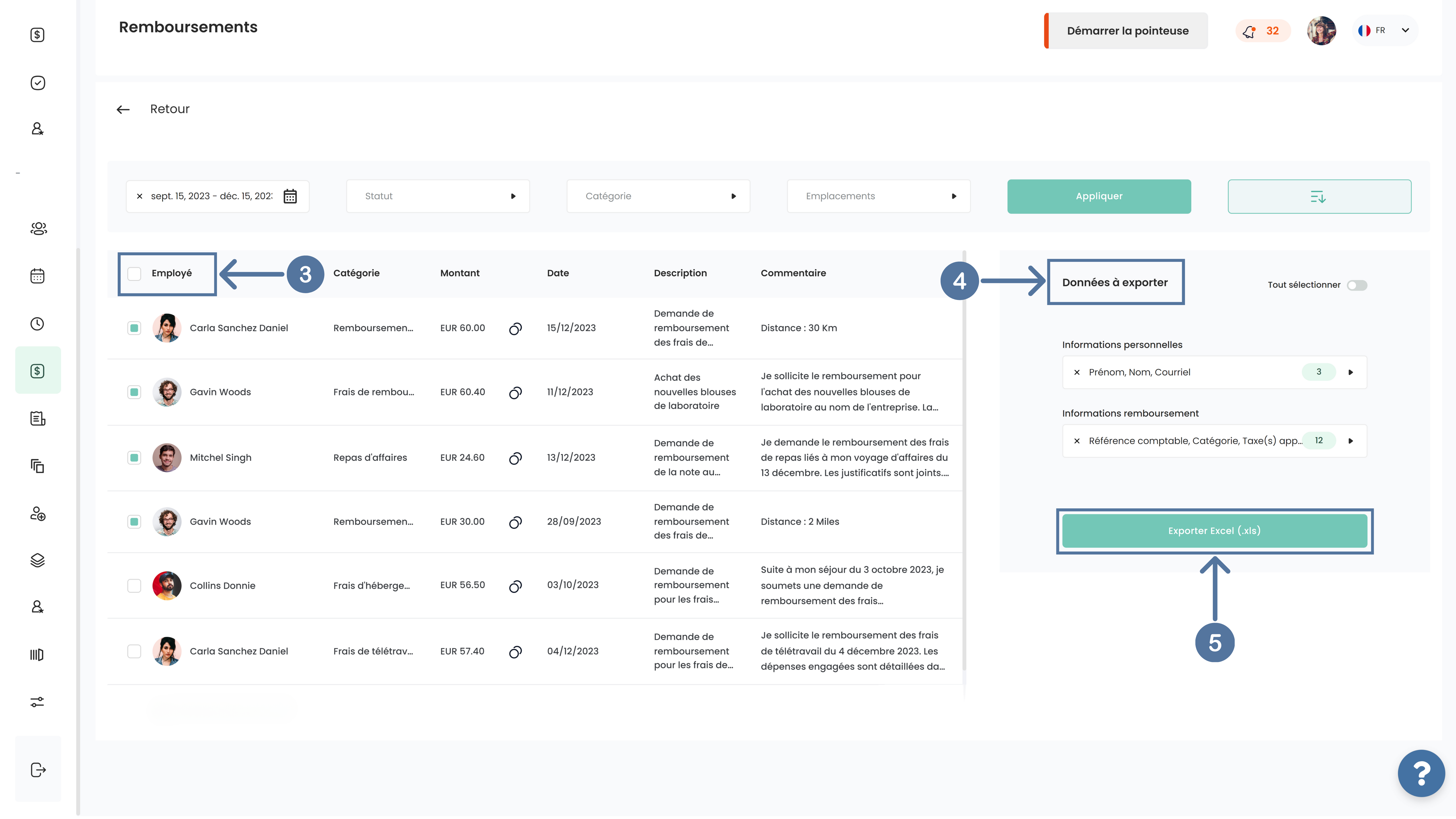Click the currency icon beside EUR 57.40
The image size is (1456, 819).
pyautogui.click(x=515, y=652)
